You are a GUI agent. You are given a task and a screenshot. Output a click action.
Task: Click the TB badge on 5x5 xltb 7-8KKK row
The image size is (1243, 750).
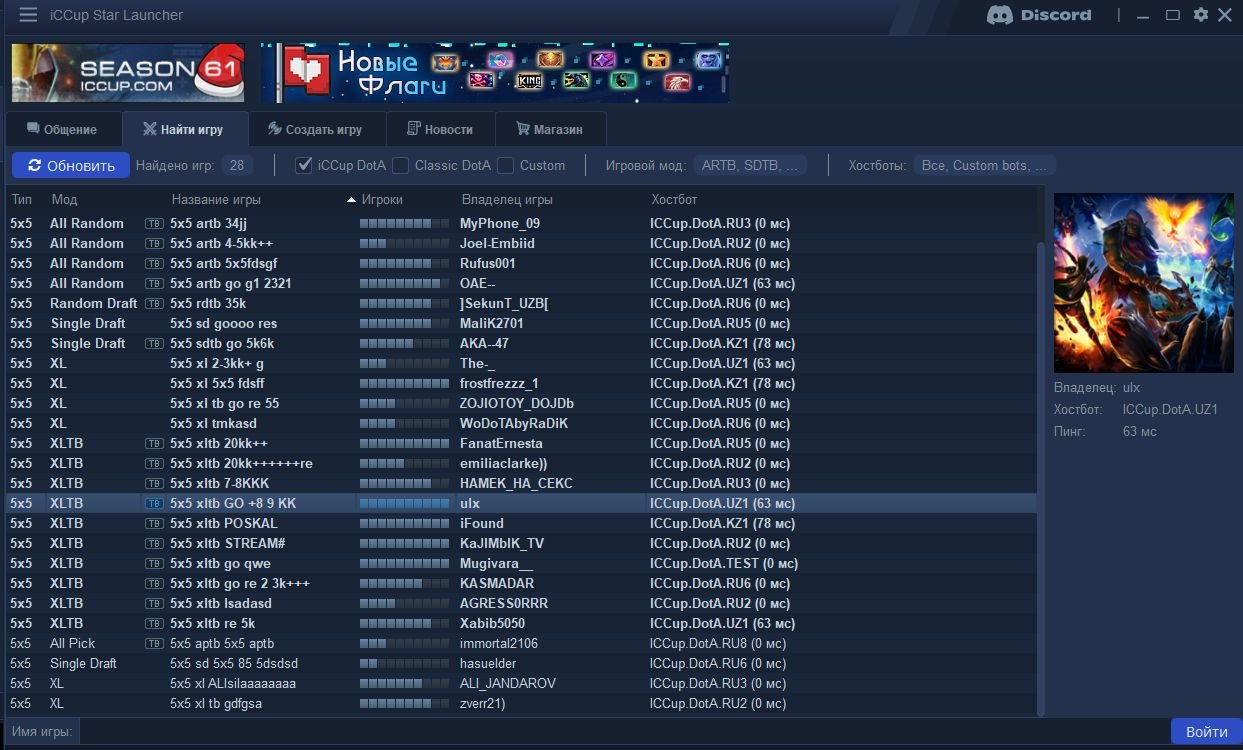pyautogui.click(x=154, y=483)
